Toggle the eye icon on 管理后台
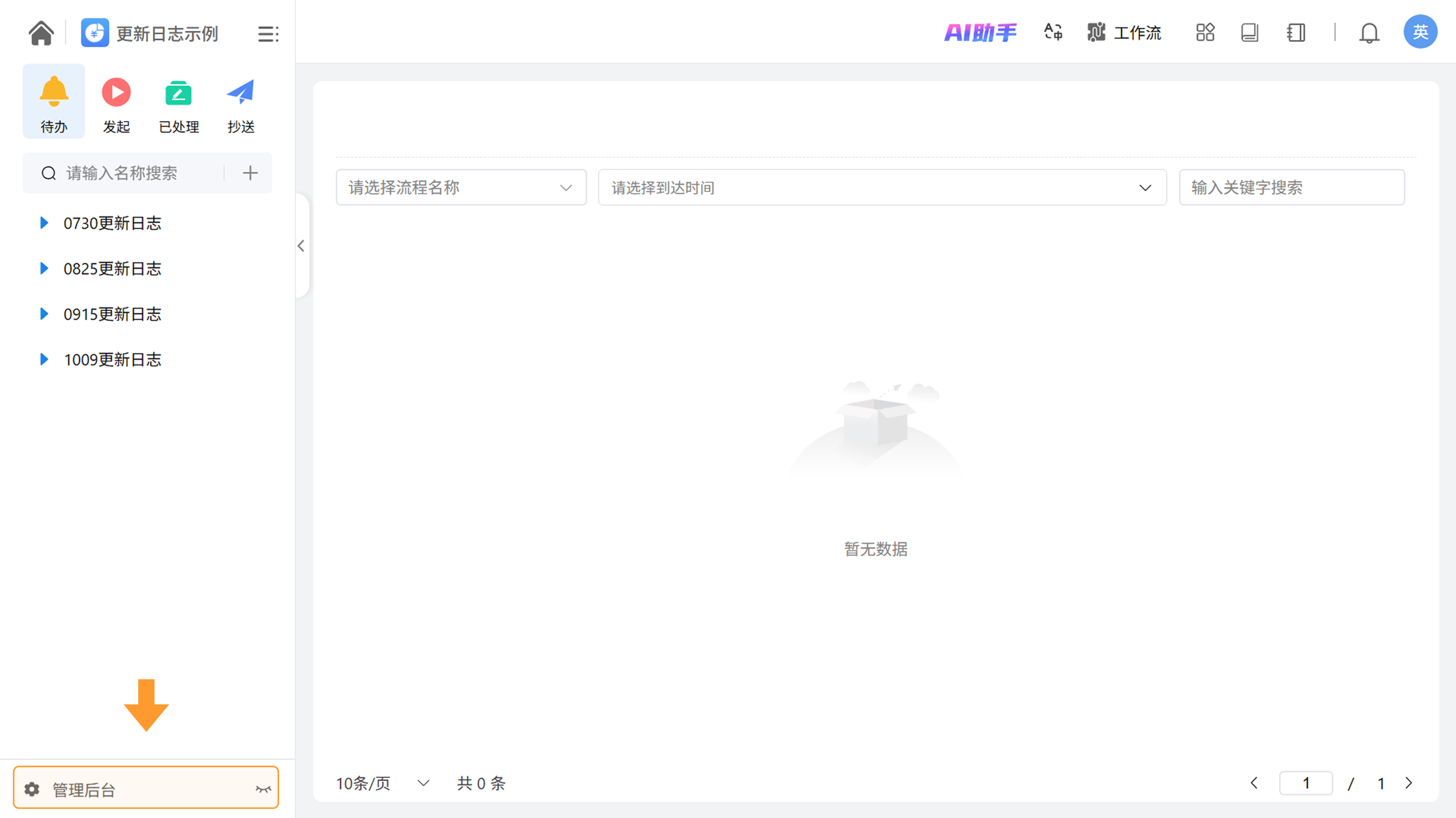Viewport: 1456px width, 818px height. tap(263, 789)
